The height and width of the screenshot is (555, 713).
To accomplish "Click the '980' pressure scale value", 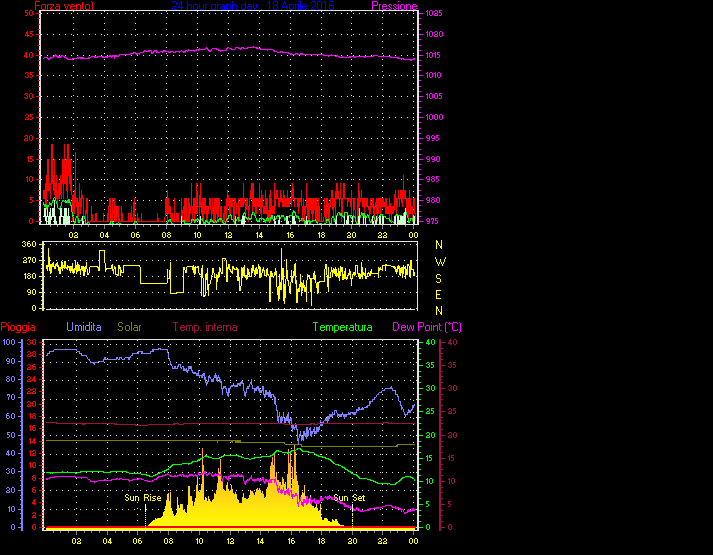I will click(x=432, y=200).
